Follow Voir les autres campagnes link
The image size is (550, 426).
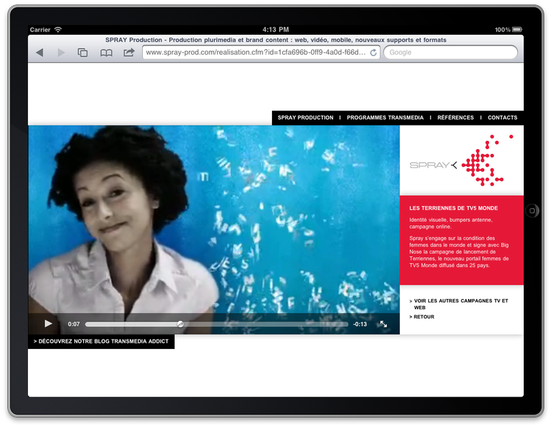[459, 304]
